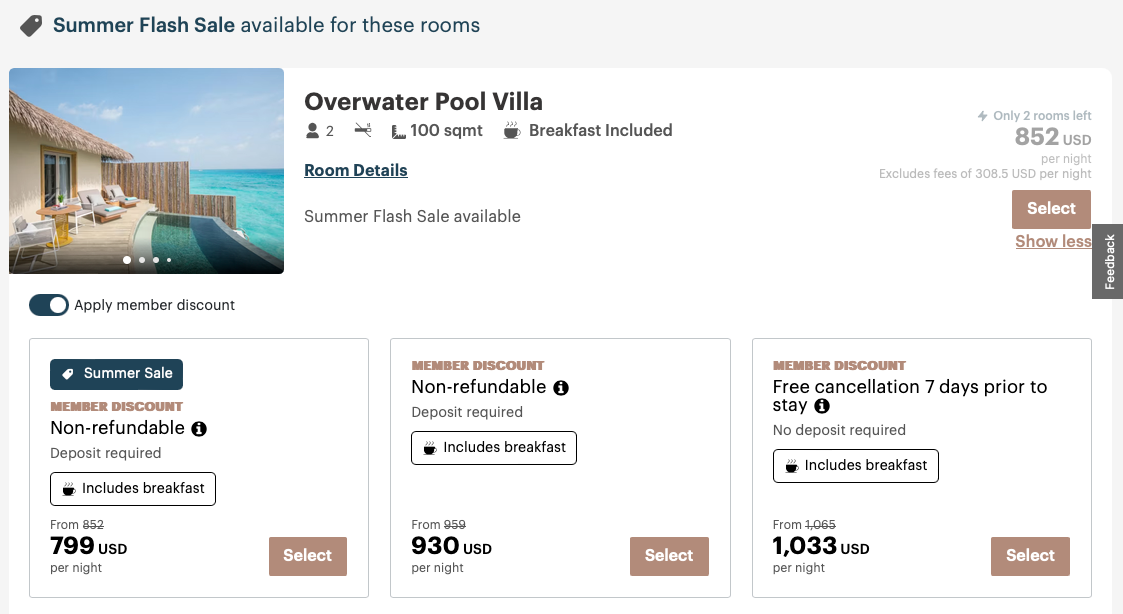1123x614 pixels.
Task: Click the Breakfast Included coffee cup icon
Action: pos(512,131)
